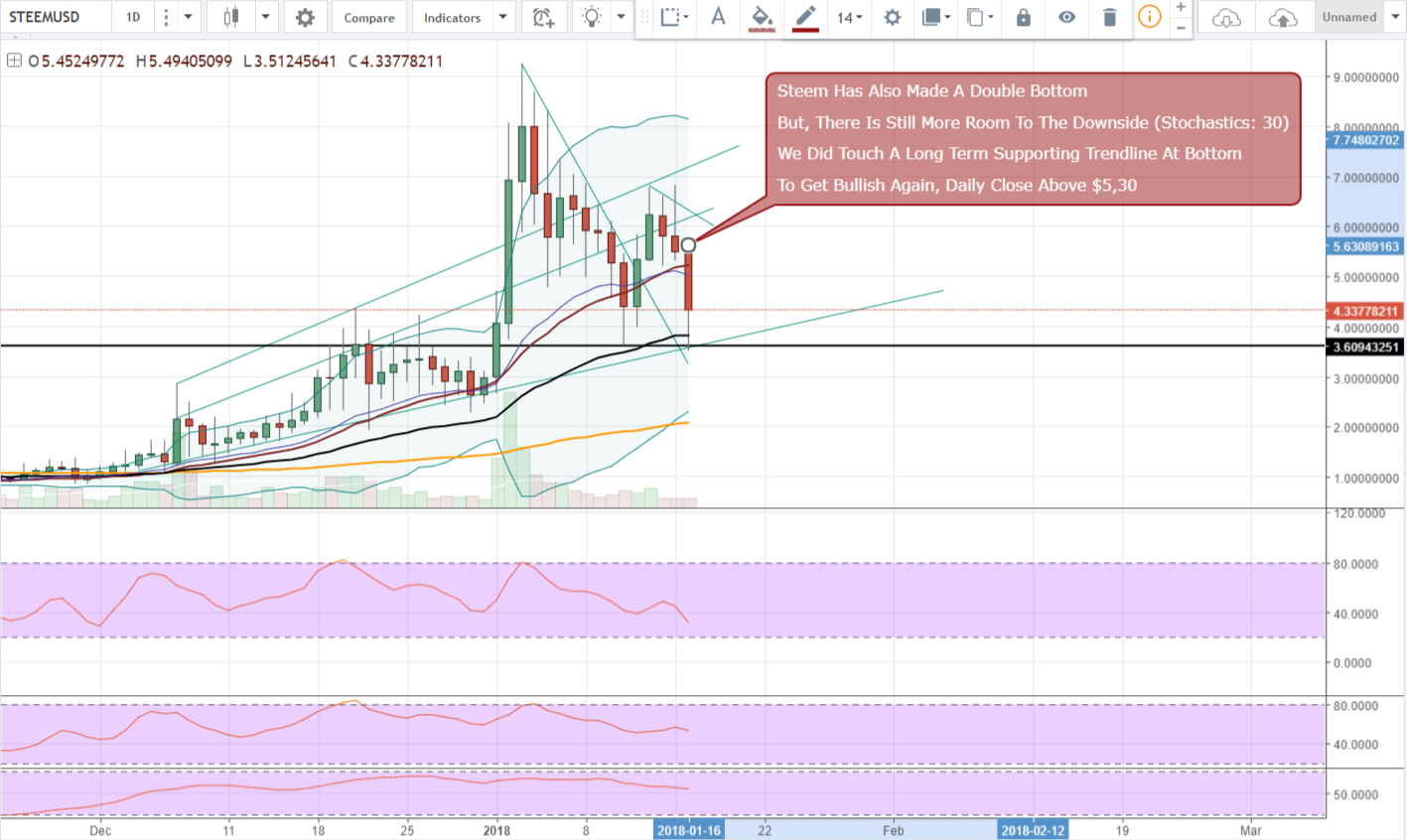Click the plus button beside info icon
The image size is (1407, 840).
click(x=1181, y=8)
